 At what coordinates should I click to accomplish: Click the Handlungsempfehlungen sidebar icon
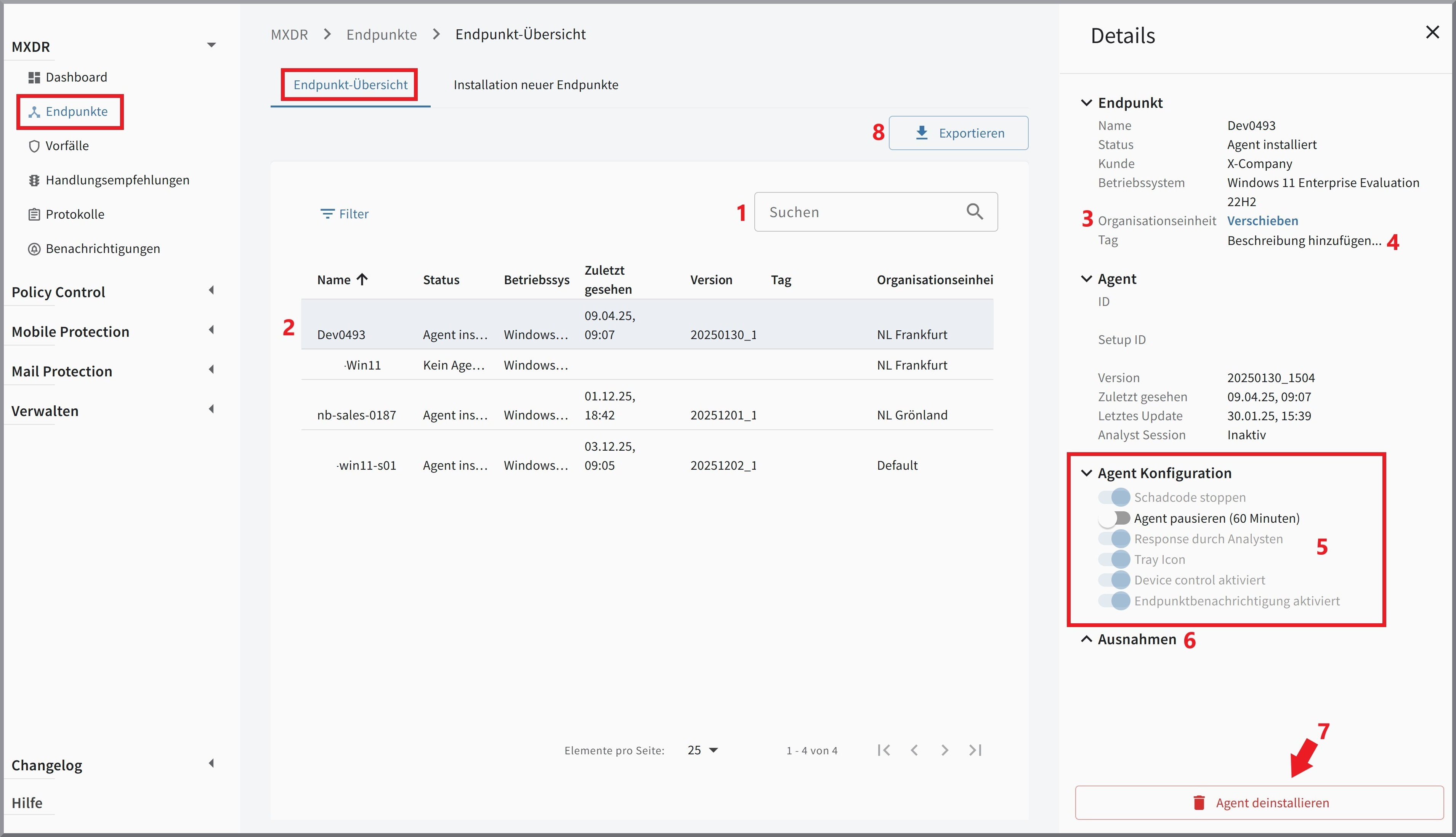[x=34, y=181]
